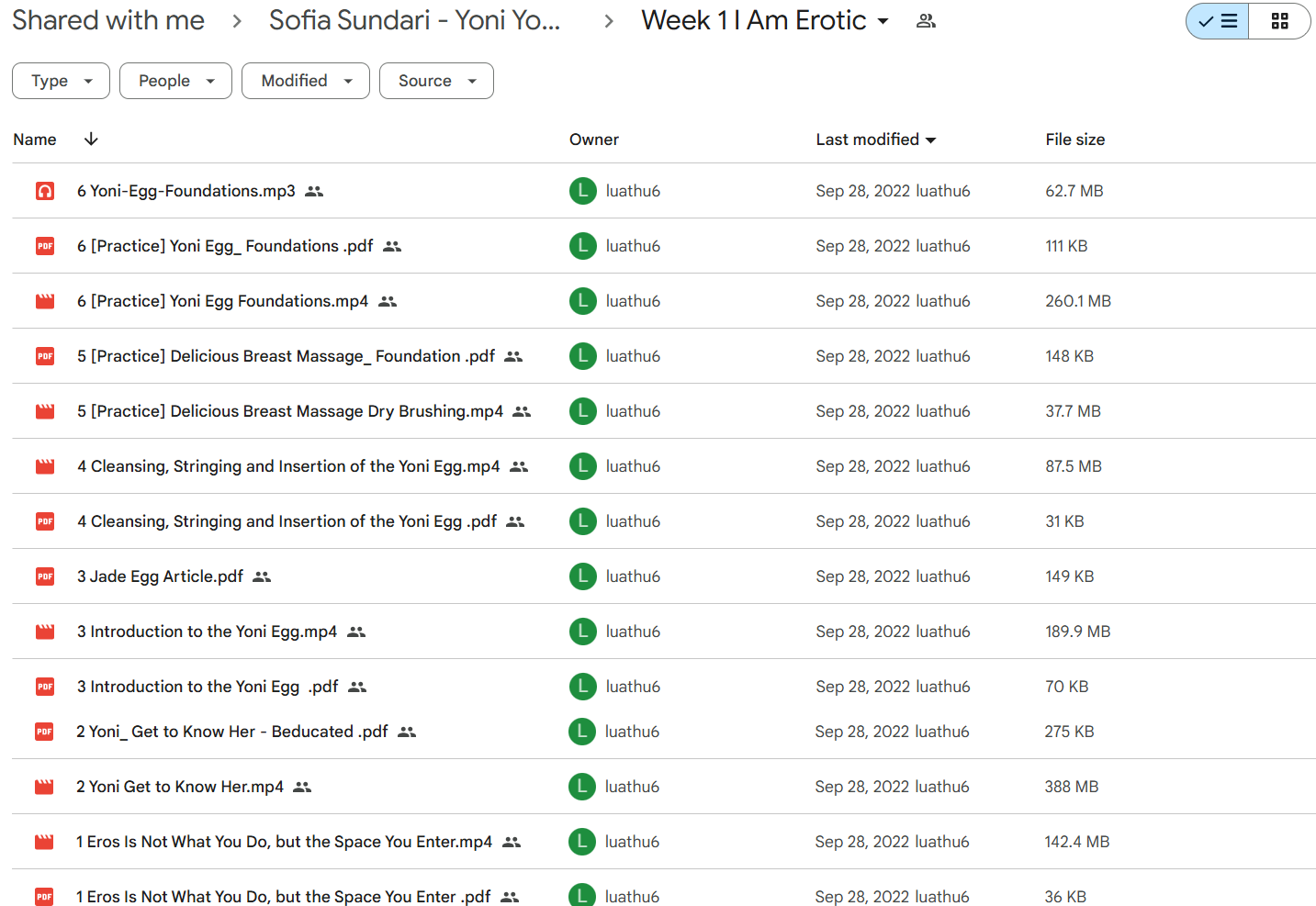Click the 37.7 MB file size value

(x=1073, y=411)
